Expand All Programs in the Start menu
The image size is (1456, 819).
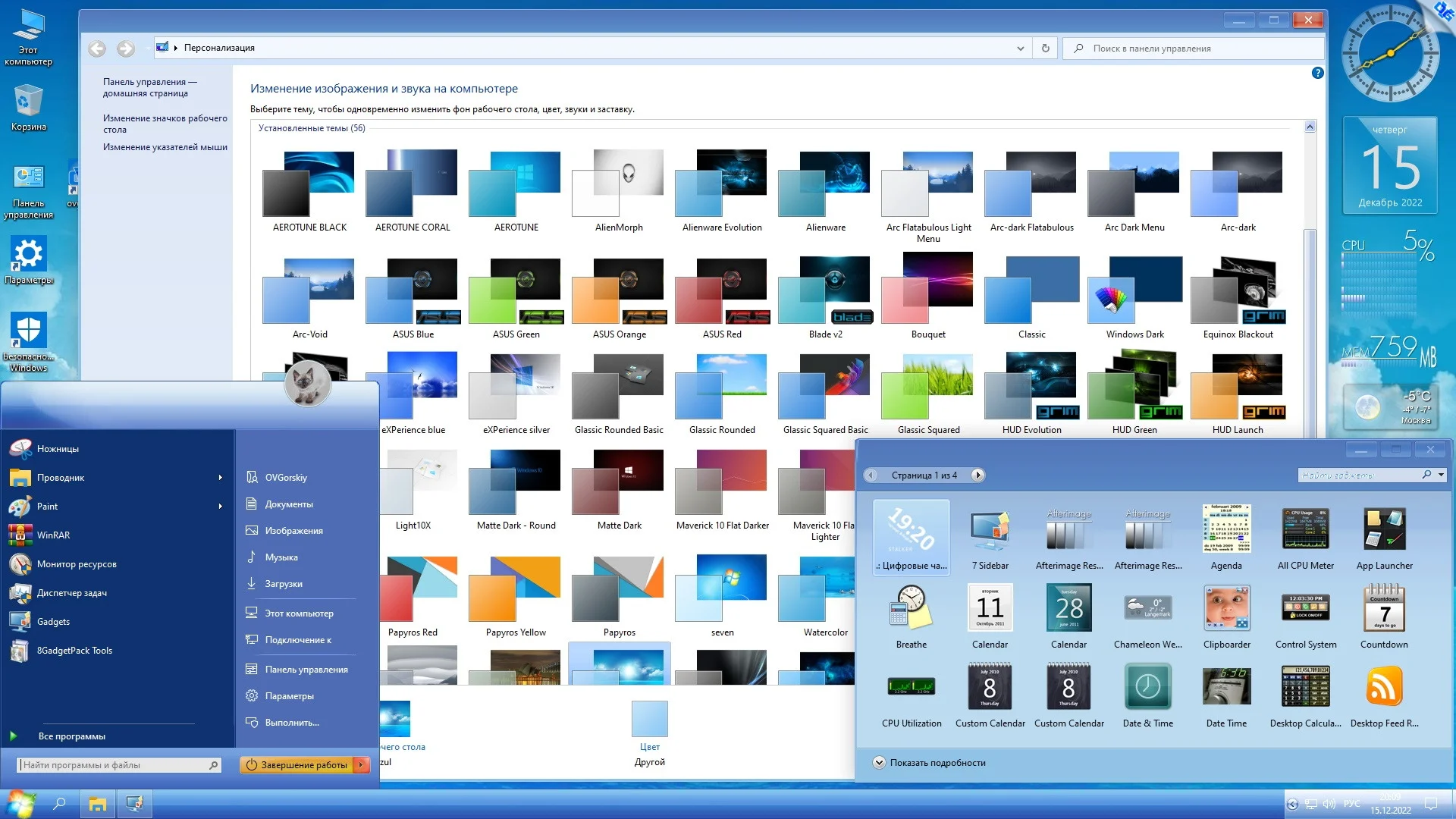[x=71, y=736]
